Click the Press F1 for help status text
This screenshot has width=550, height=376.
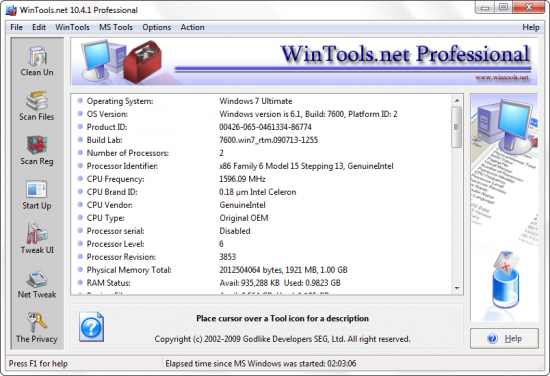coord(38,363)
